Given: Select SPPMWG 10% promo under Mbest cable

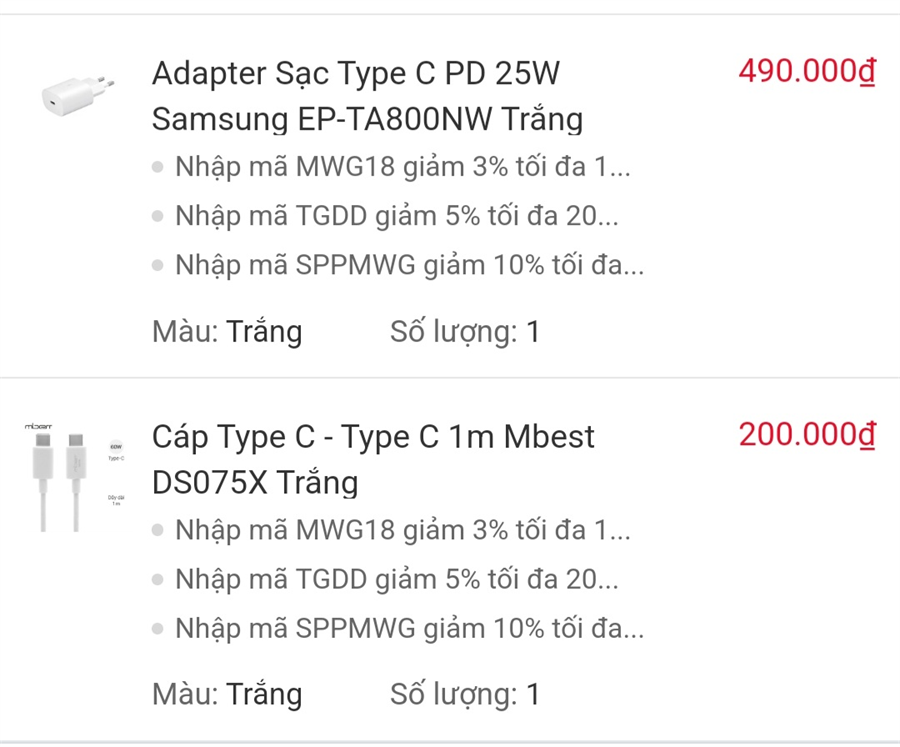Looking at the screenshot, I should point(409,628).
